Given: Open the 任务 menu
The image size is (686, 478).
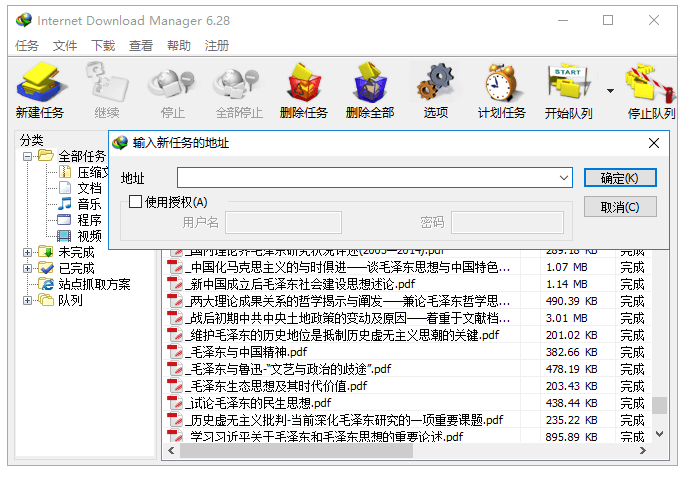Looking at the screenshot, I should tap(27, 45).
